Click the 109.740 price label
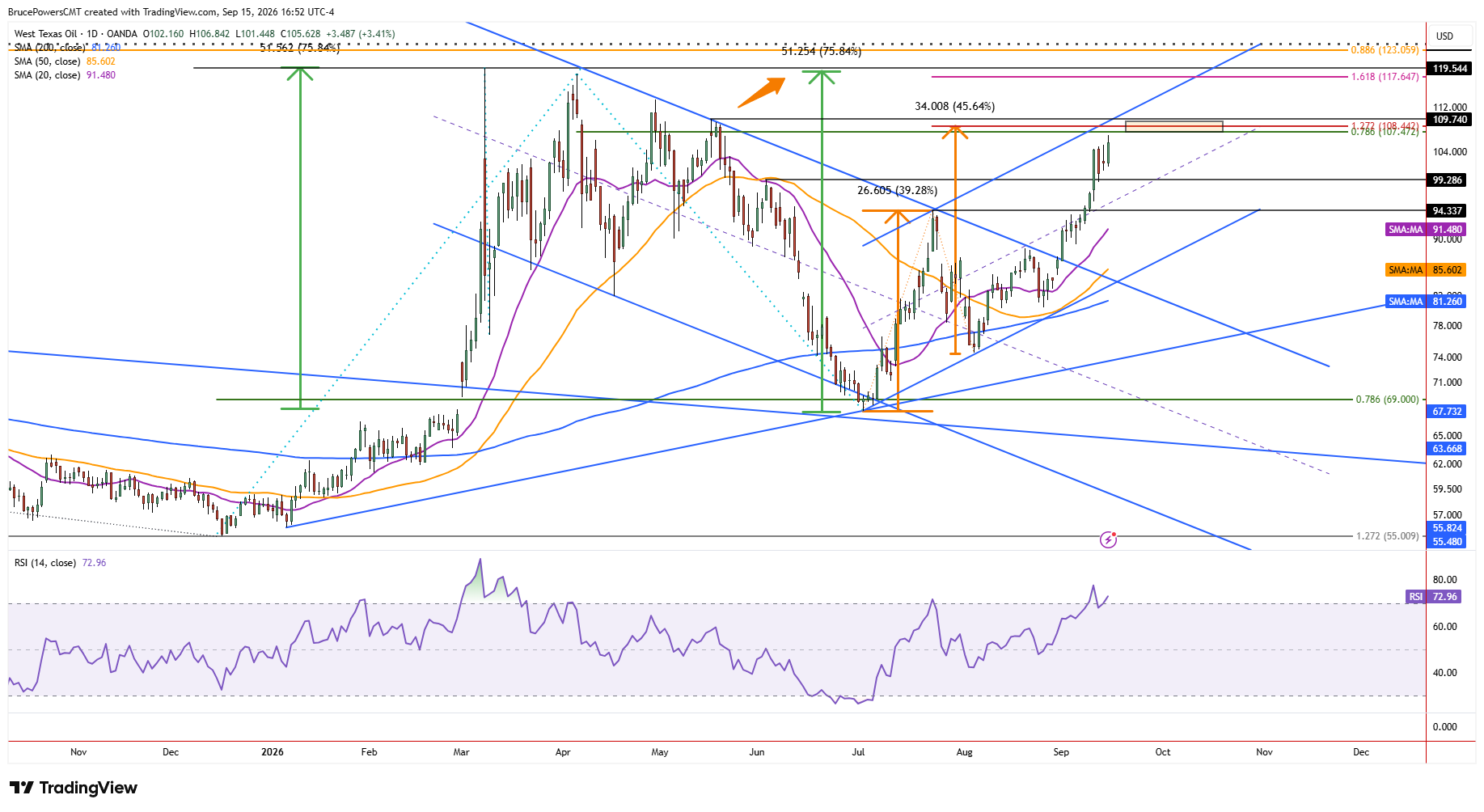The image size is (1484, 812). (1449, 120)
